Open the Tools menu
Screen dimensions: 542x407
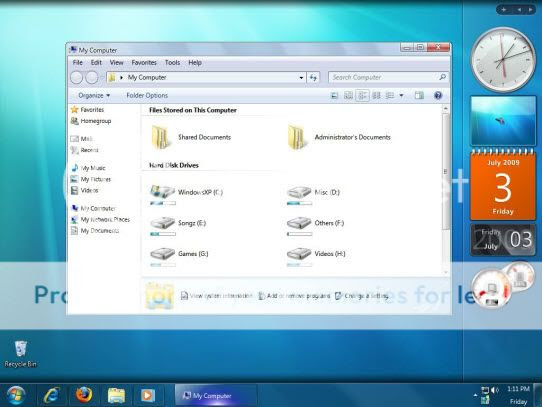(x=172, y=63)
